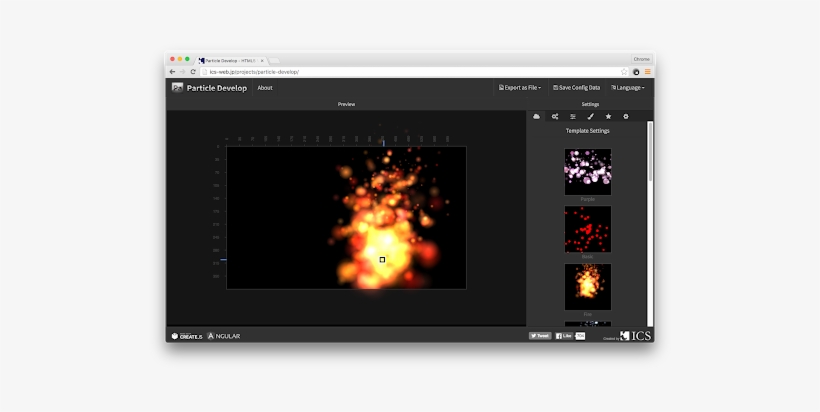
Task: Choose the red particle template thumbnail
Action: coord(588,229)
